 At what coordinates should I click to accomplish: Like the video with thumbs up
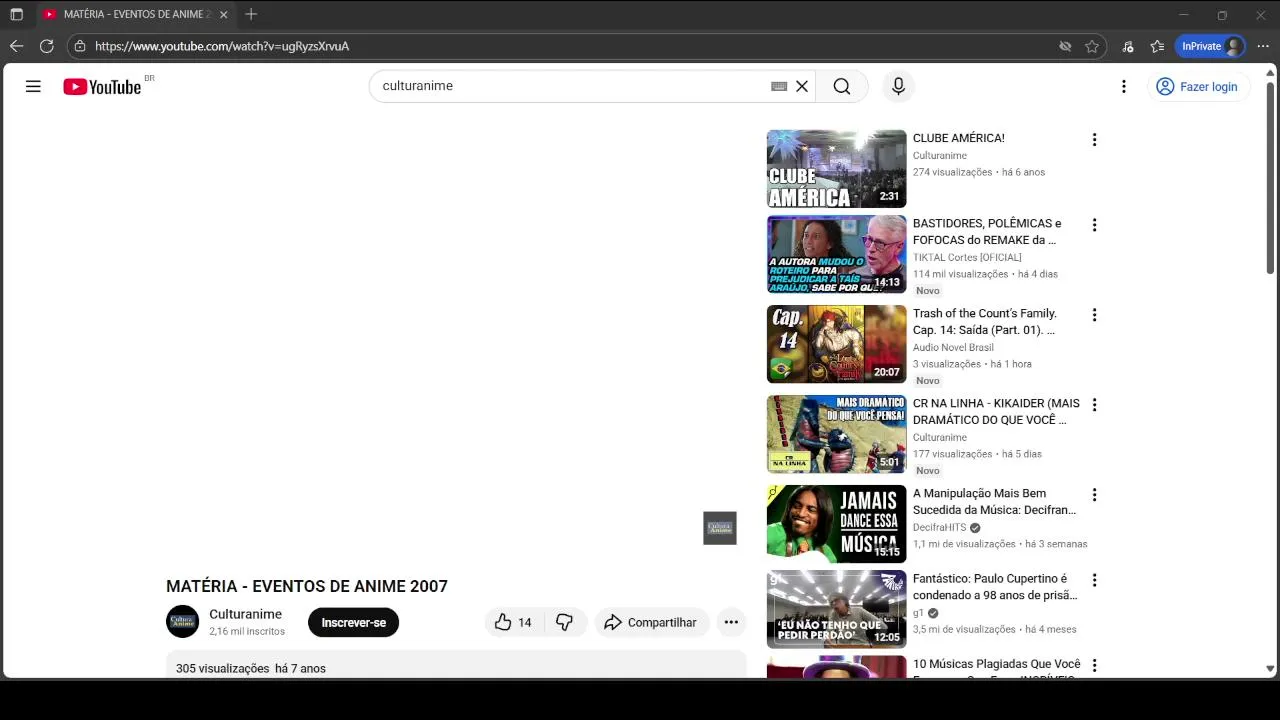point(513,622)
